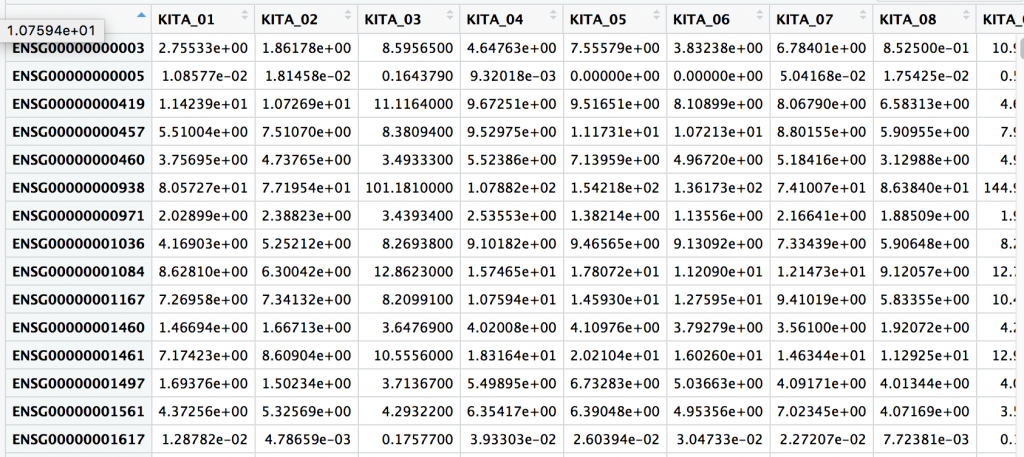Click cell value 1.54218e+02

click(615, 187)
